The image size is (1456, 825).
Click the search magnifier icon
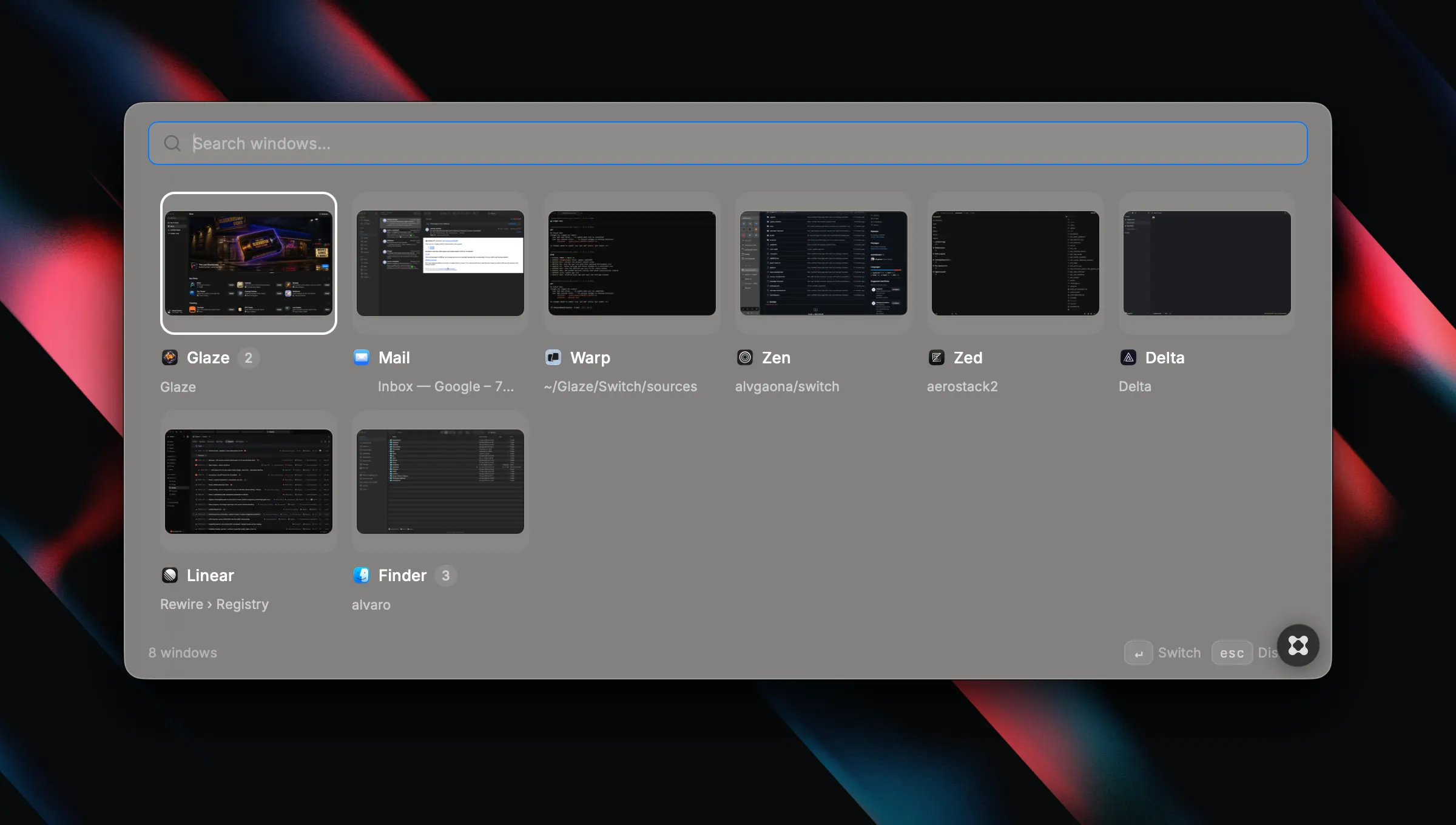(172, 143)
